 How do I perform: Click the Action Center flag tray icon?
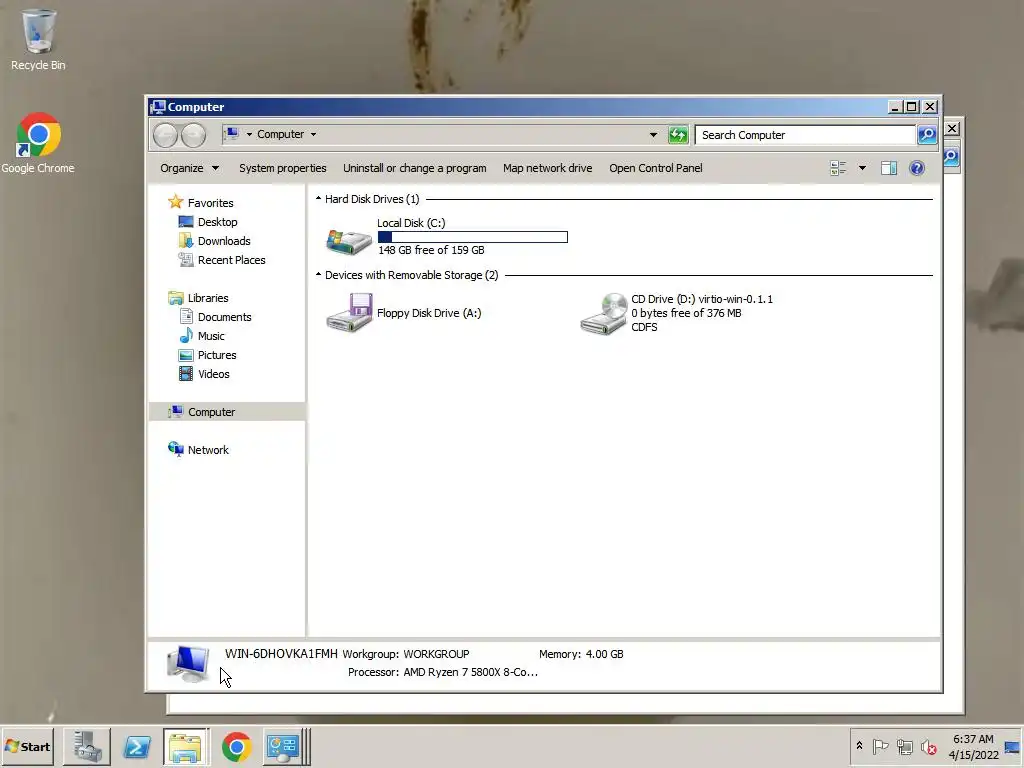(x=880, y=746)
